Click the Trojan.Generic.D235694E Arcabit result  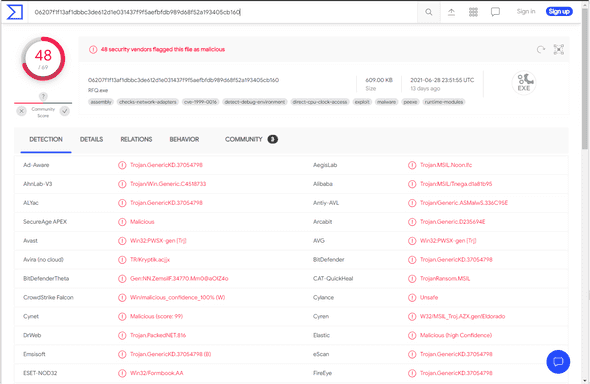coord(452,222)
